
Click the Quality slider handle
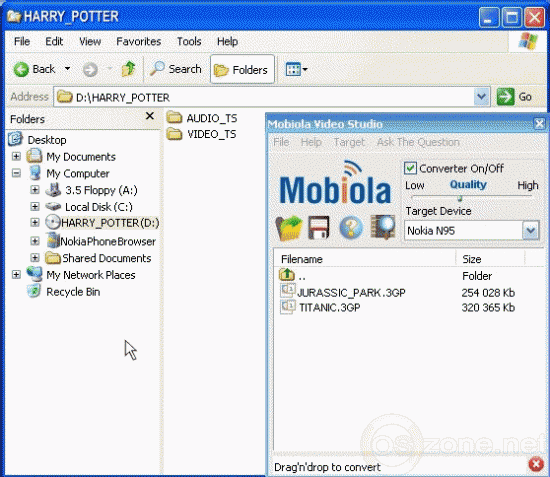(x=460, y=199)
